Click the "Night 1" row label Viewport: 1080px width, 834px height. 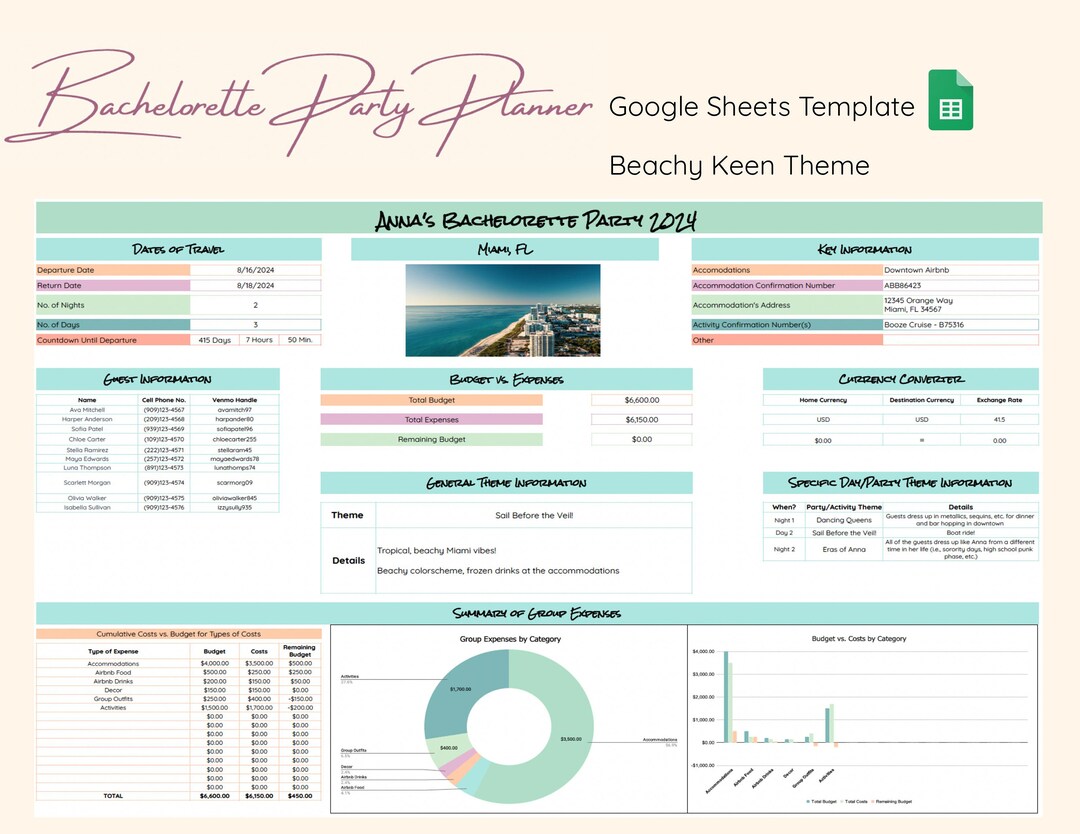pyautogui.click(x=784, y=520)
